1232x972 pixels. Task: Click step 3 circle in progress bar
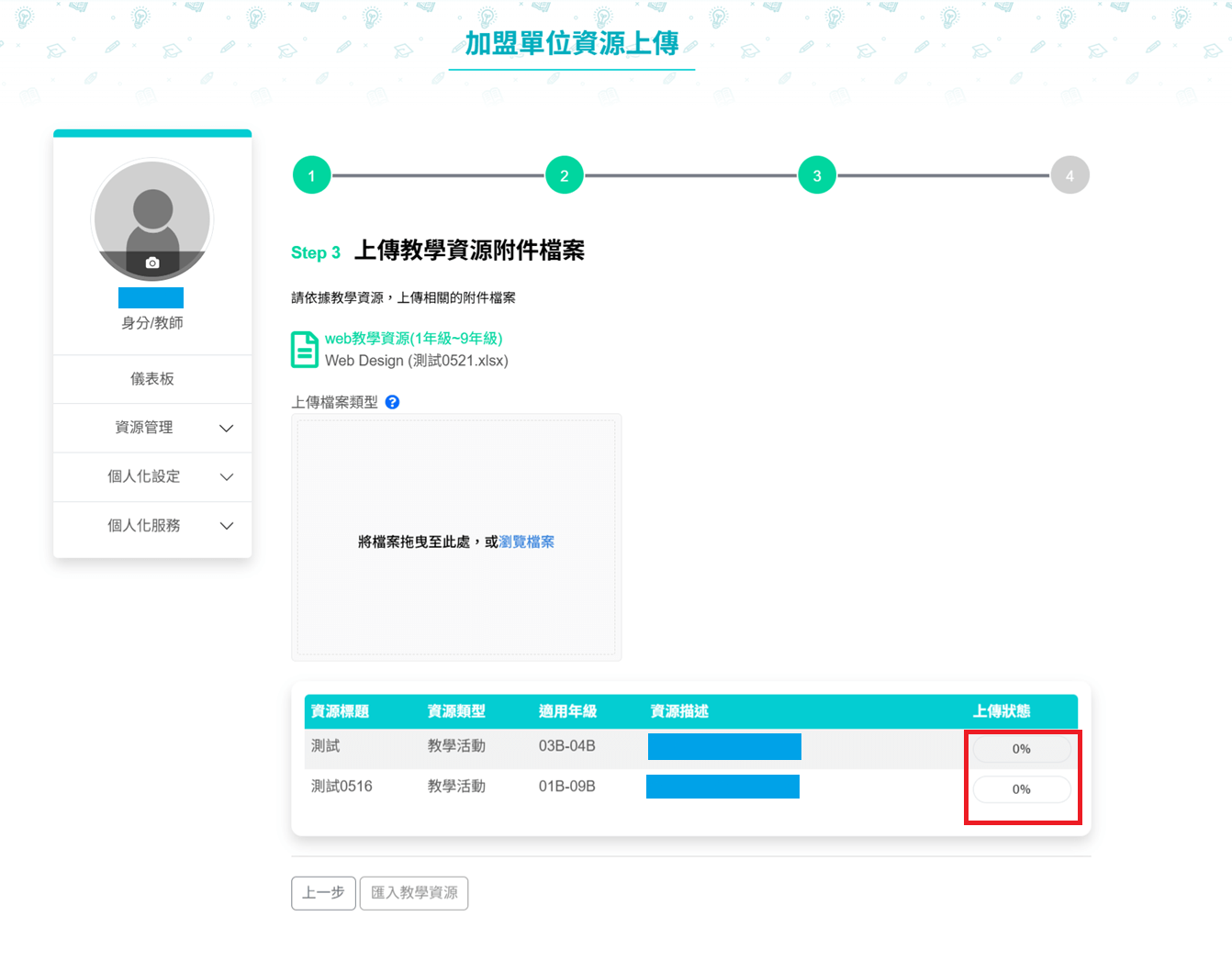coord(817,175)
